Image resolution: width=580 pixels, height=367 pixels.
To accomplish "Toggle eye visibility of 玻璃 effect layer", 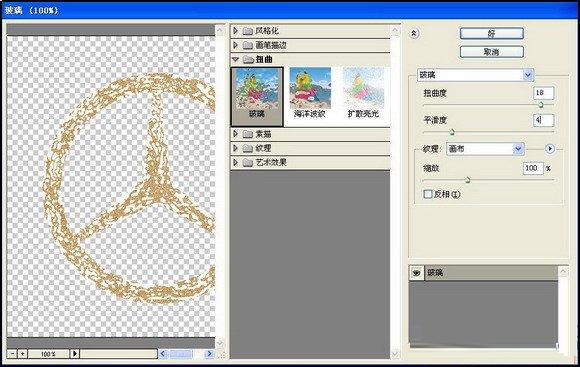I will (417, 273).
